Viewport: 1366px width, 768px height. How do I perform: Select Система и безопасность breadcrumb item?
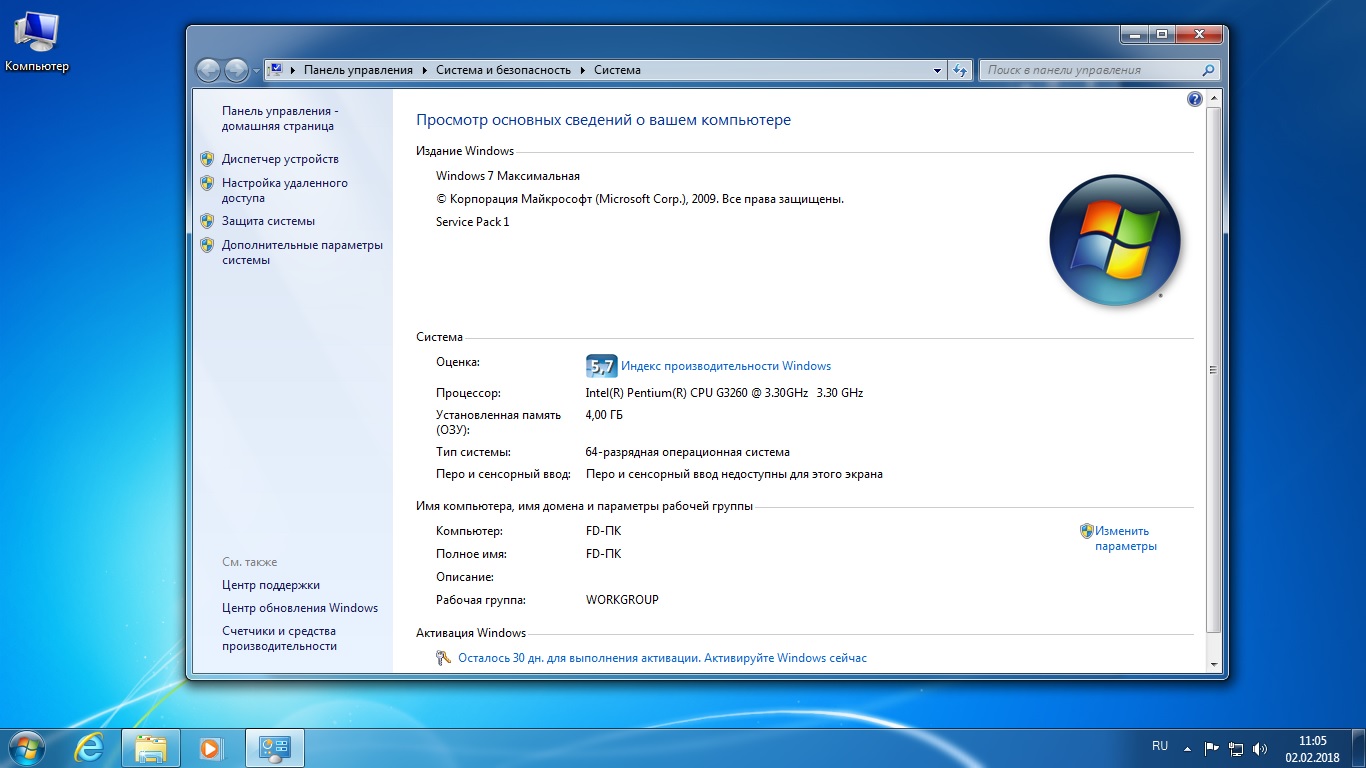click(503, 70)
